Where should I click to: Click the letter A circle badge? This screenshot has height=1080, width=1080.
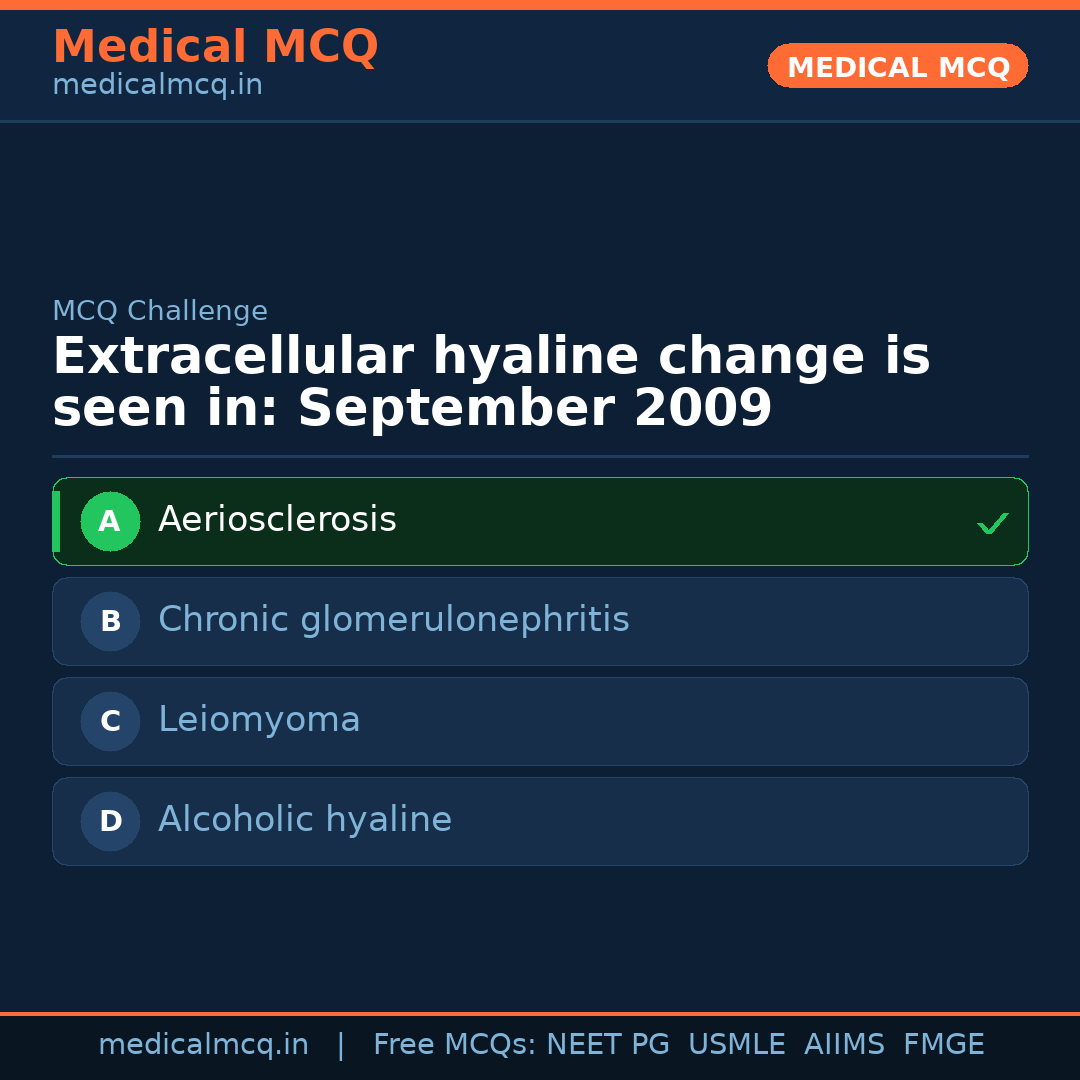(x=110, y=521)
